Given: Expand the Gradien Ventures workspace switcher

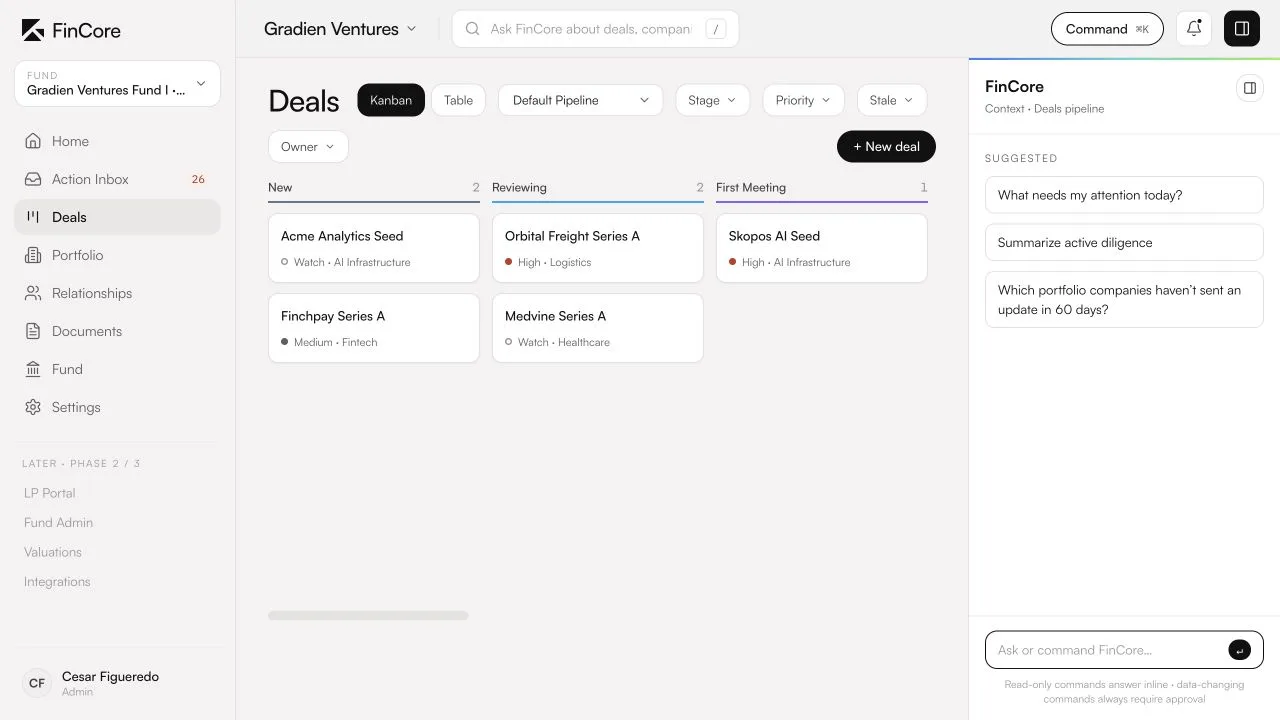Looking at the screenshot, I should tap(340, 29).
